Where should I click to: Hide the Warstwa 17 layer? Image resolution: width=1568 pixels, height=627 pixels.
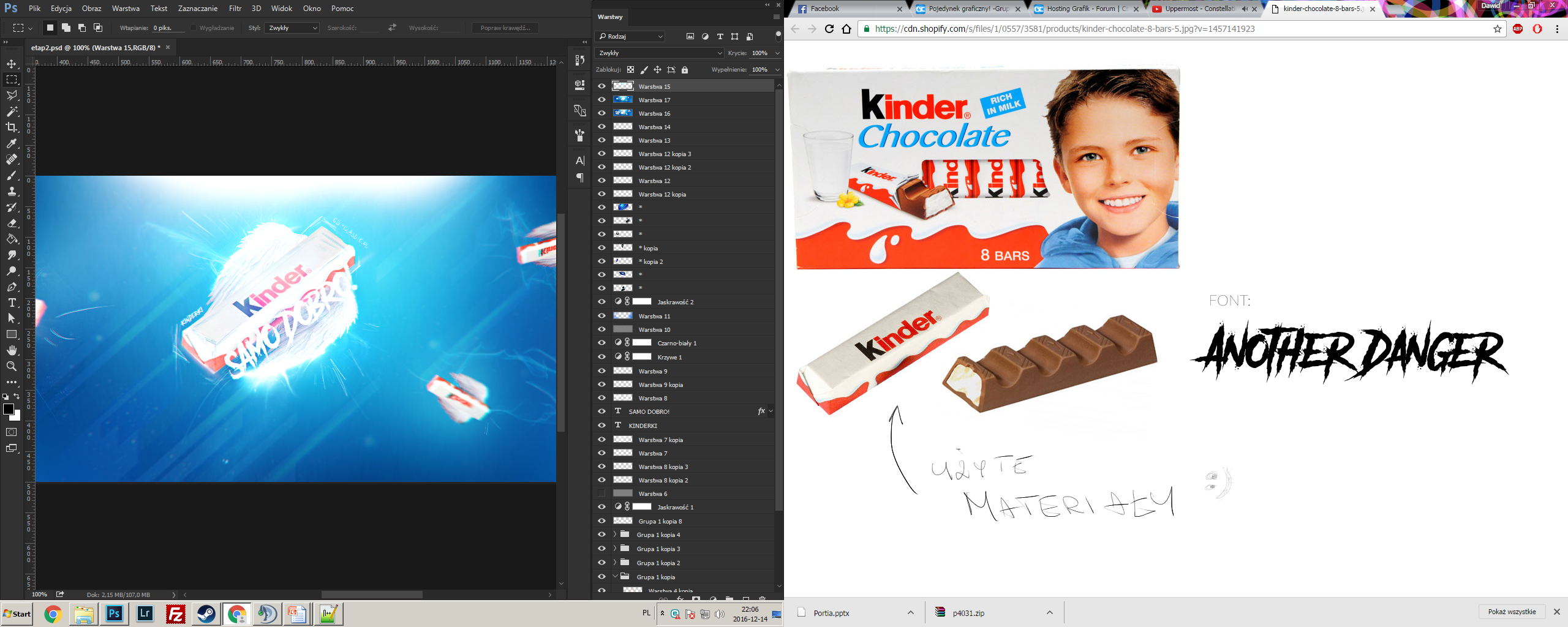(x=601, y=100)
